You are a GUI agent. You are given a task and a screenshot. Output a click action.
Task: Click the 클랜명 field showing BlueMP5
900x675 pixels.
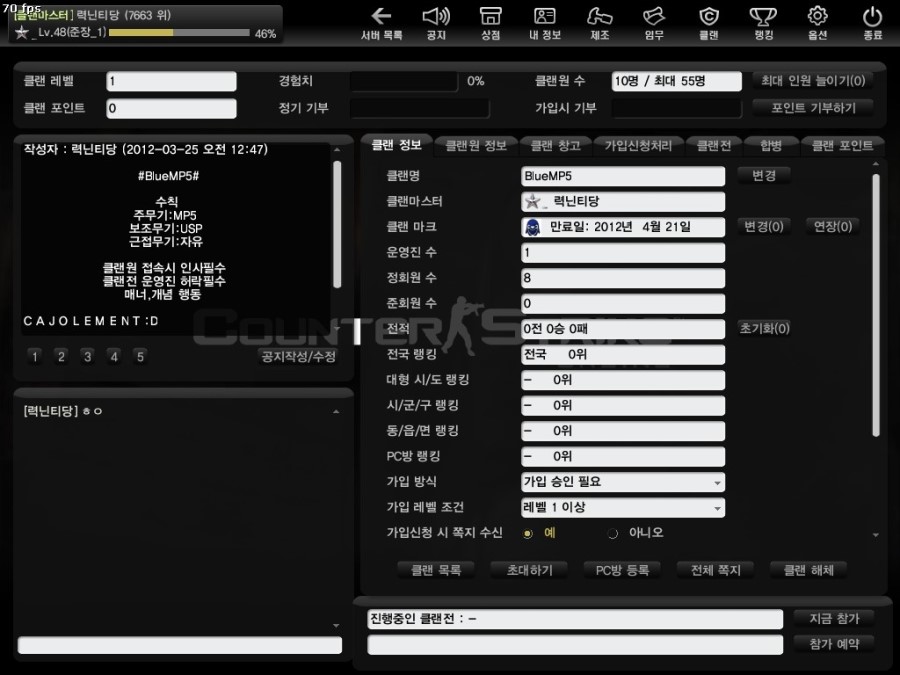(623, 176)
